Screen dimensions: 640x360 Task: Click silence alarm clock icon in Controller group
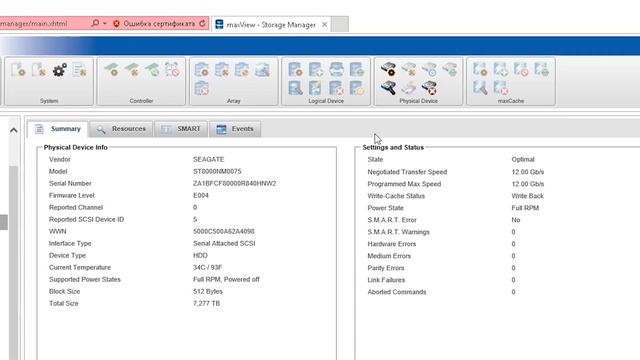point(172,70)
